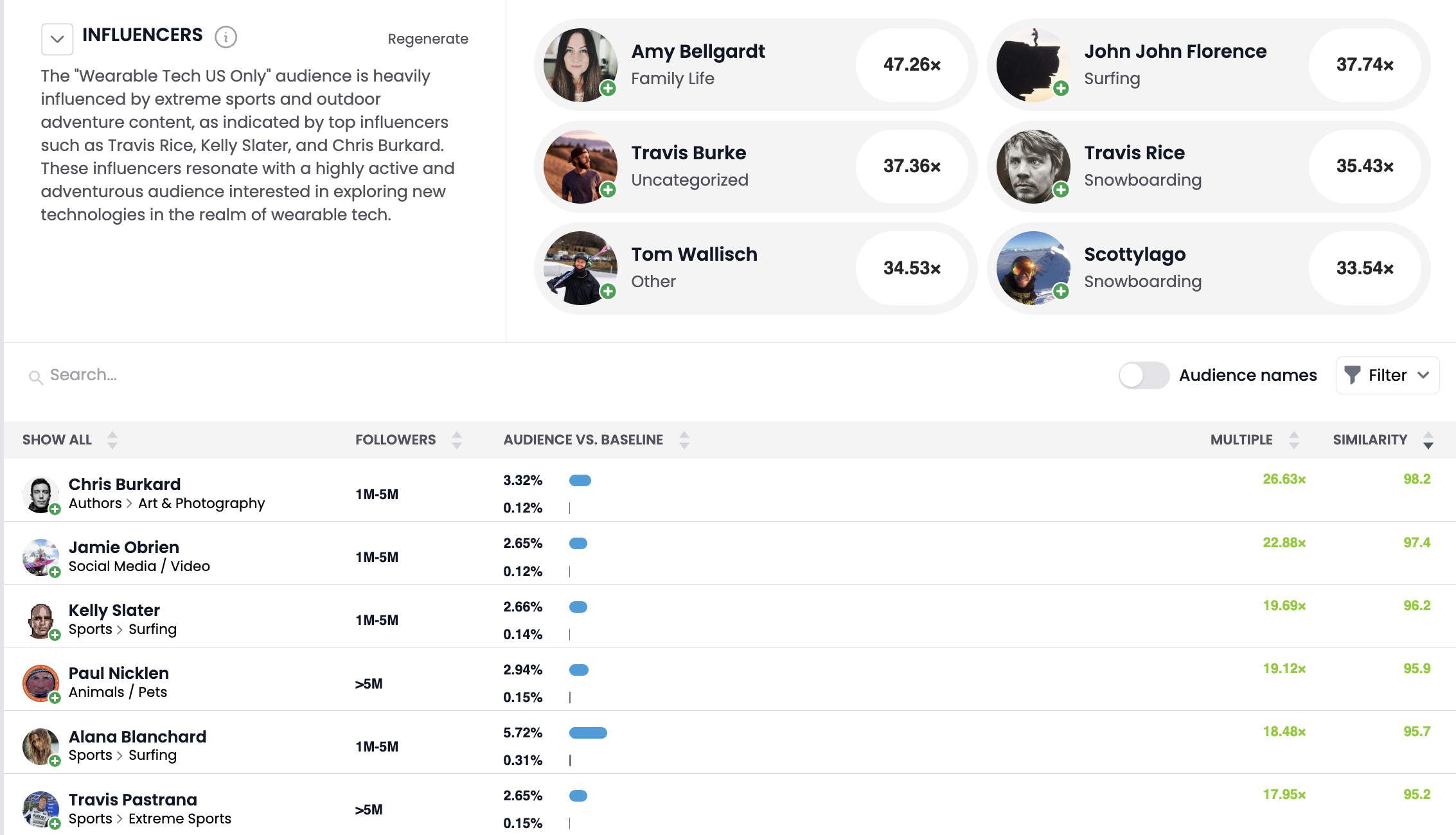Collapse the Influencers section chevron

(57, 39)
